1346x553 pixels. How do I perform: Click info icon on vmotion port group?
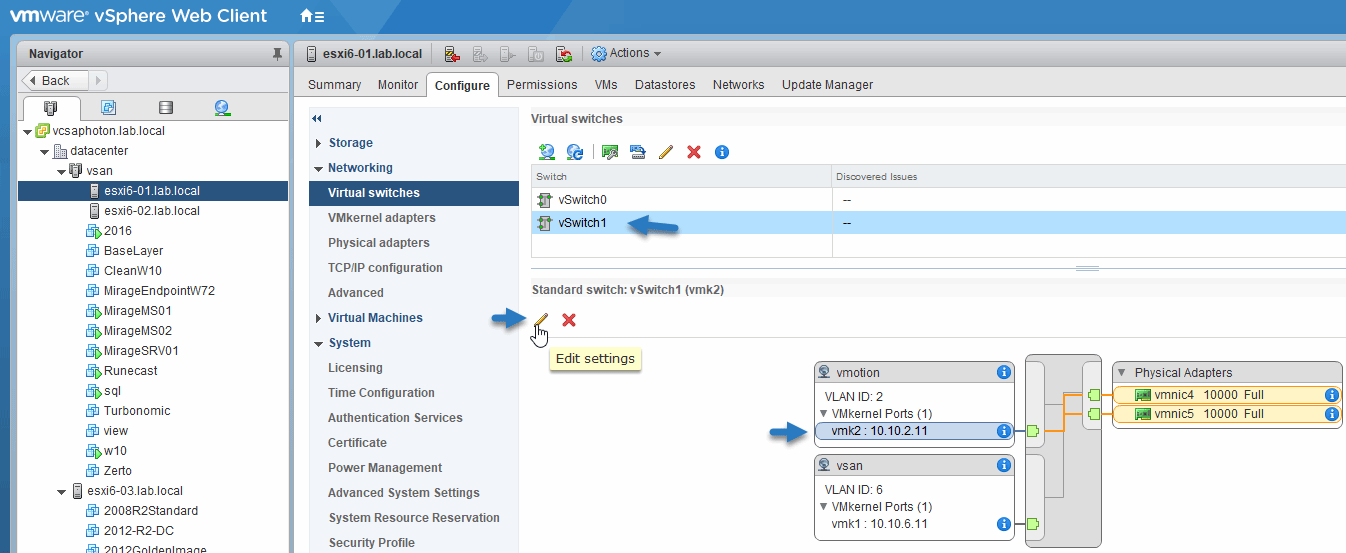click(x=1003, y=373)
